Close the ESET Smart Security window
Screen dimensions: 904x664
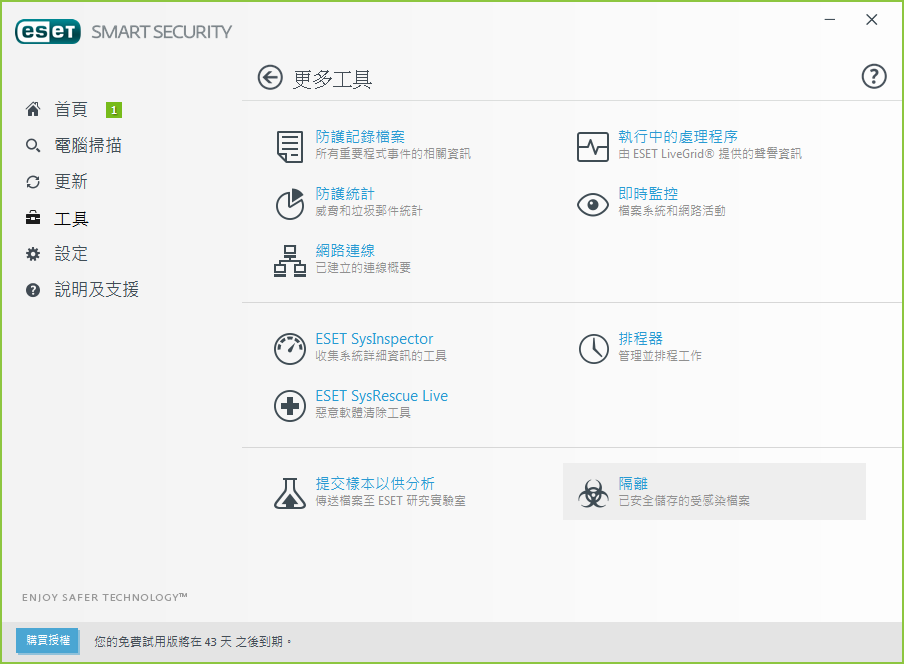[871, 20]
